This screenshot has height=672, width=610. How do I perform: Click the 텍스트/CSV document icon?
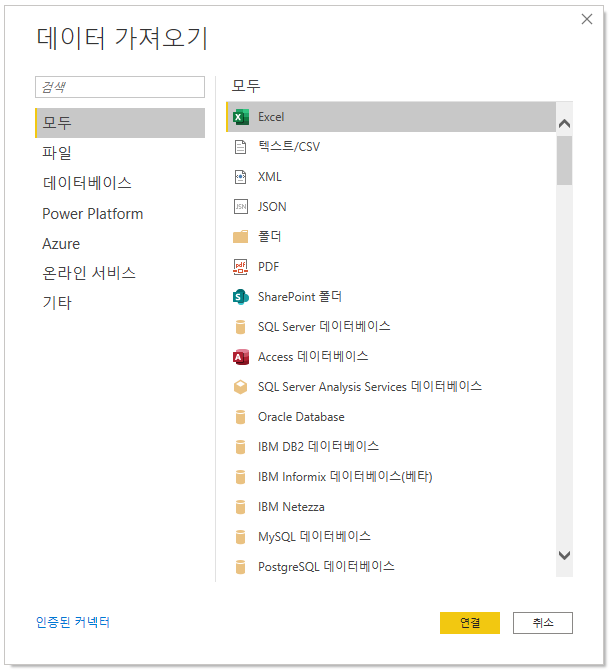pos(240,147)
